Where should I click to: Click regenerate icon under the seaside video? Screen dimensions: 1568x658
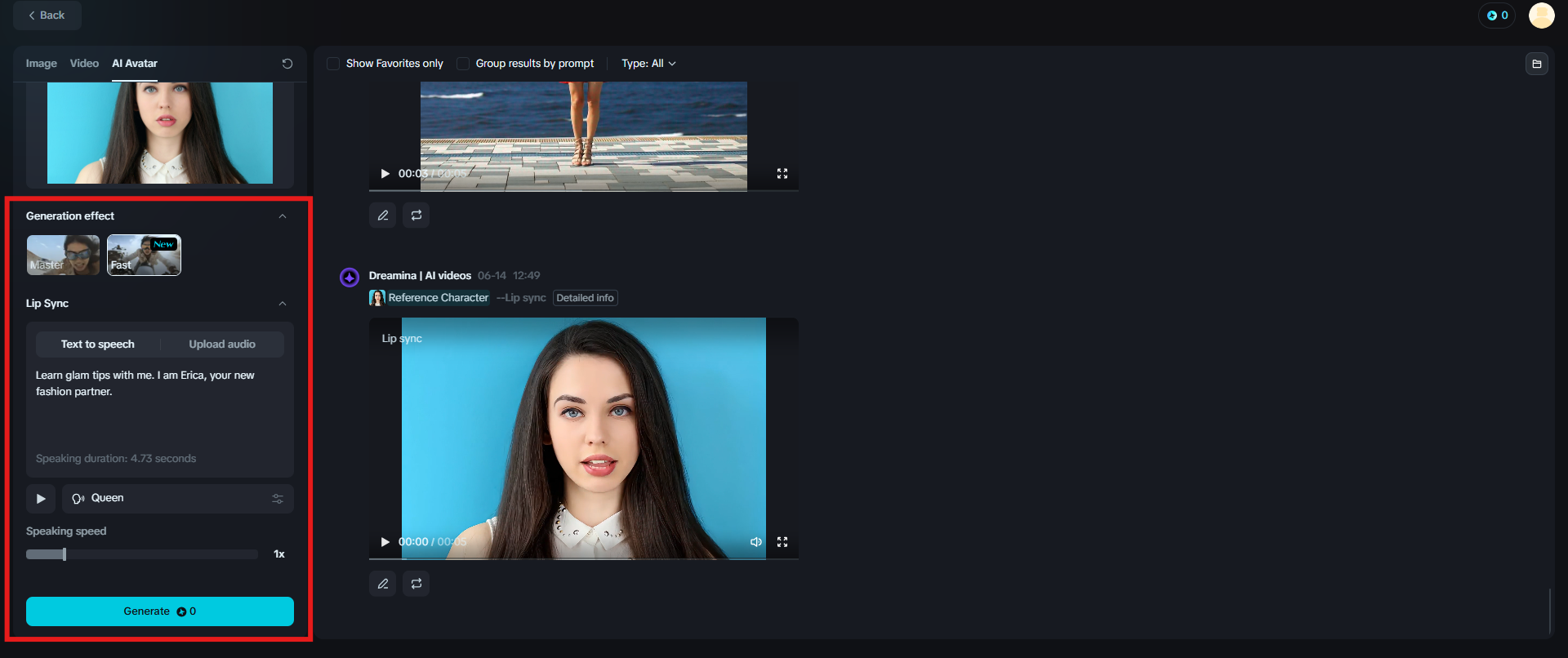tap(416, 216)
